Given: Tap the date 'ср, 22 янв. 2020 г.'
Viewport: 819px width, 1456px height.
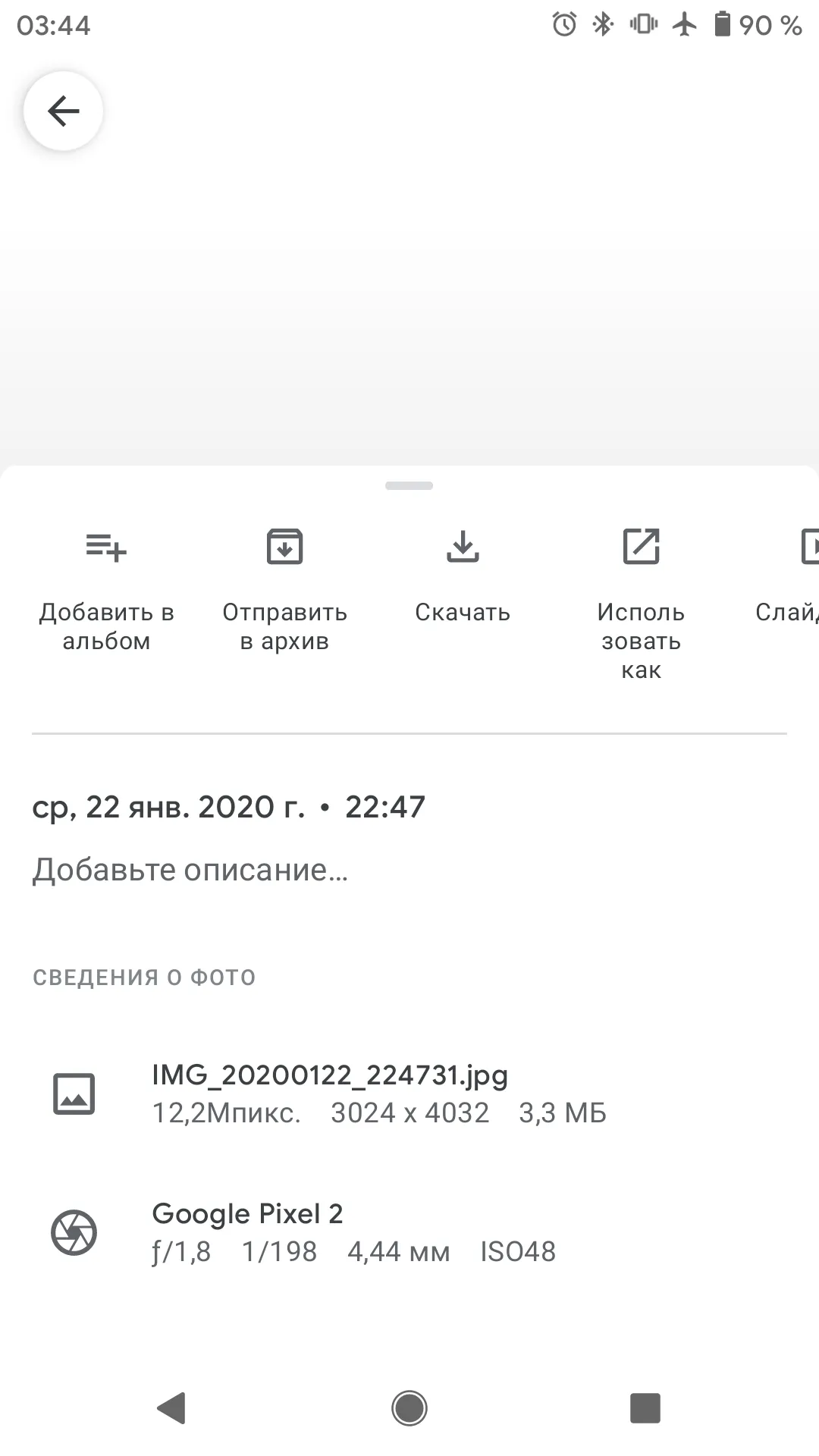Looking at the screenshot, I should (x=168, y=807).
